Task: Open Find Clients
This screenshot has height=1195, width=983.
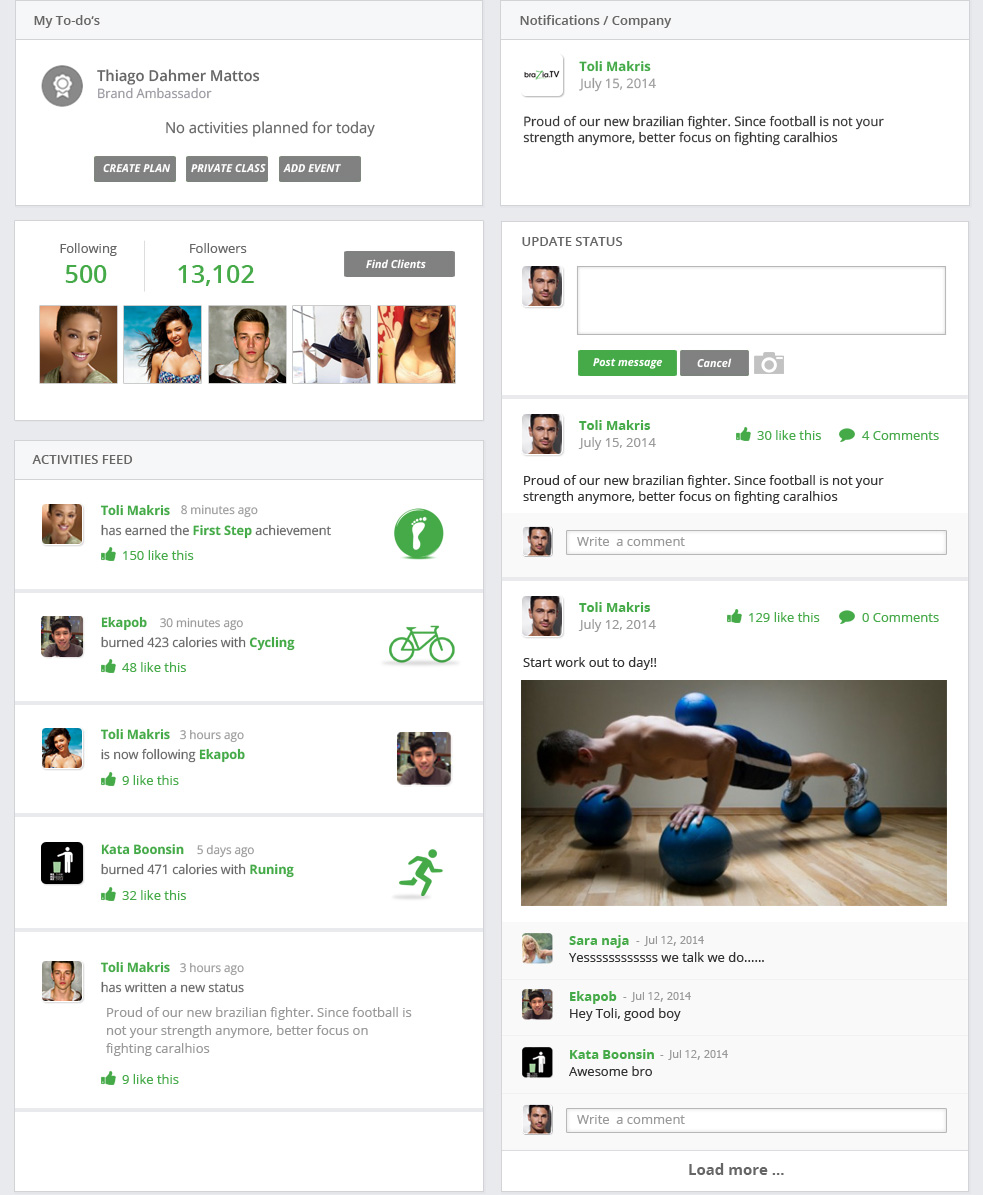Action: click(x=399, y=264)
